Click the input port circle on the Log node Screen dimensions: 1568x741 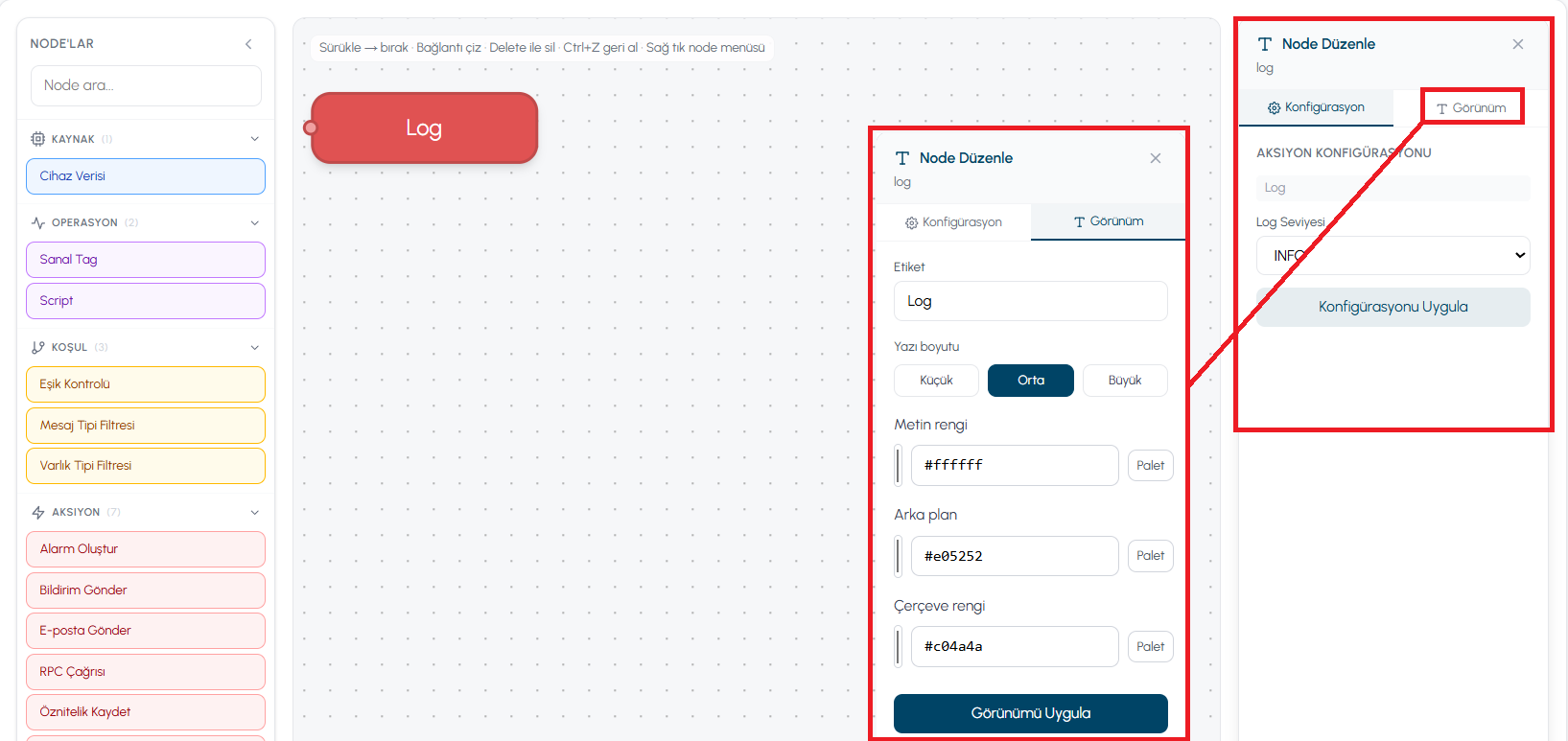pos(310,127)
